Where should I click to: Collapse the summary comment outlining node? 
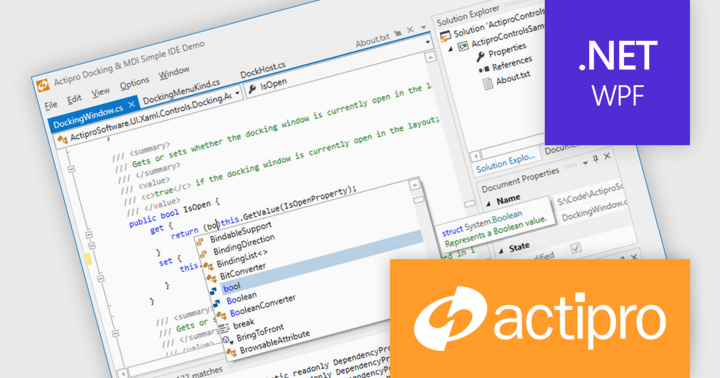point(72,169)
